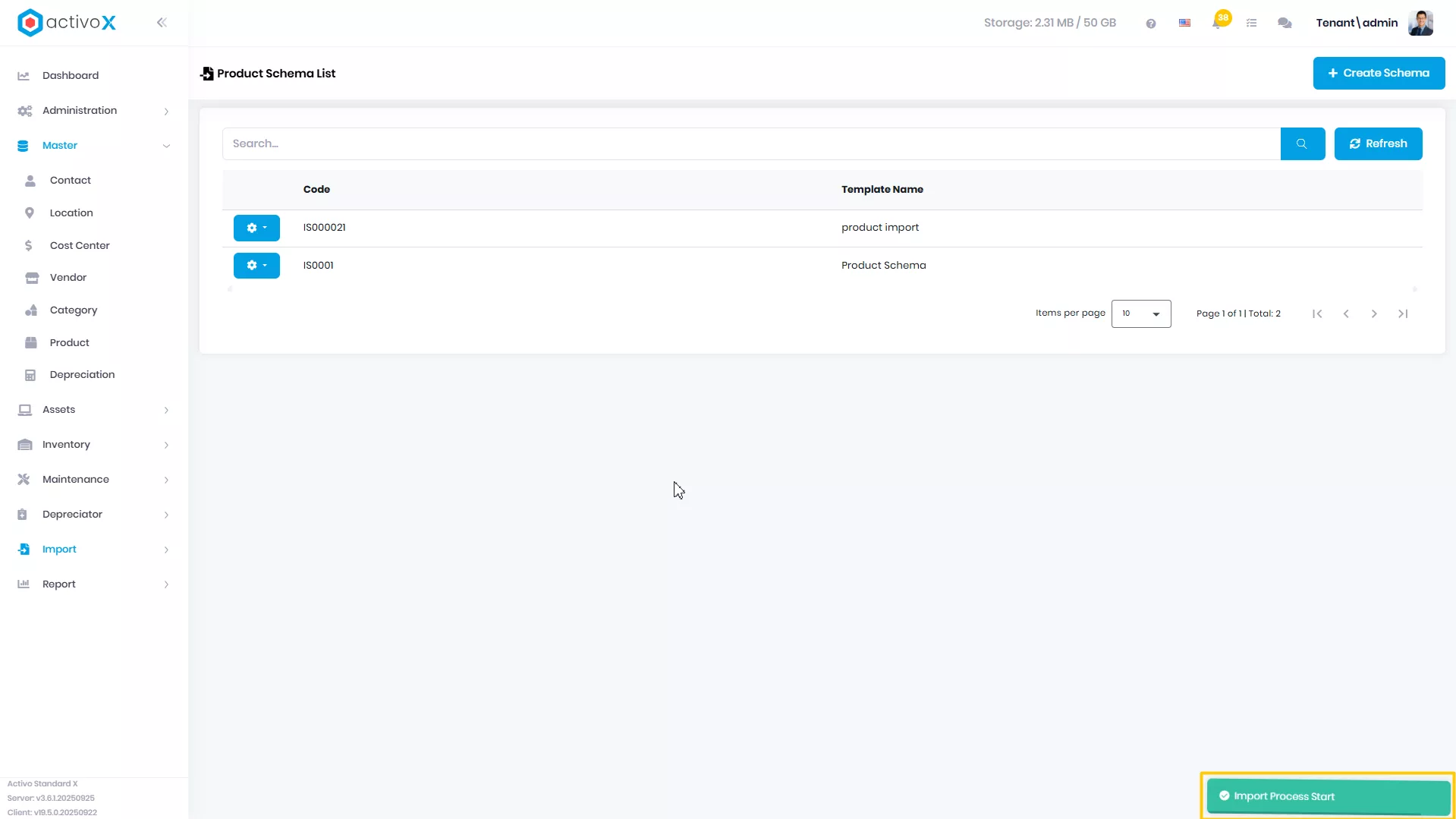Click the activoX logo

[67, 23]
